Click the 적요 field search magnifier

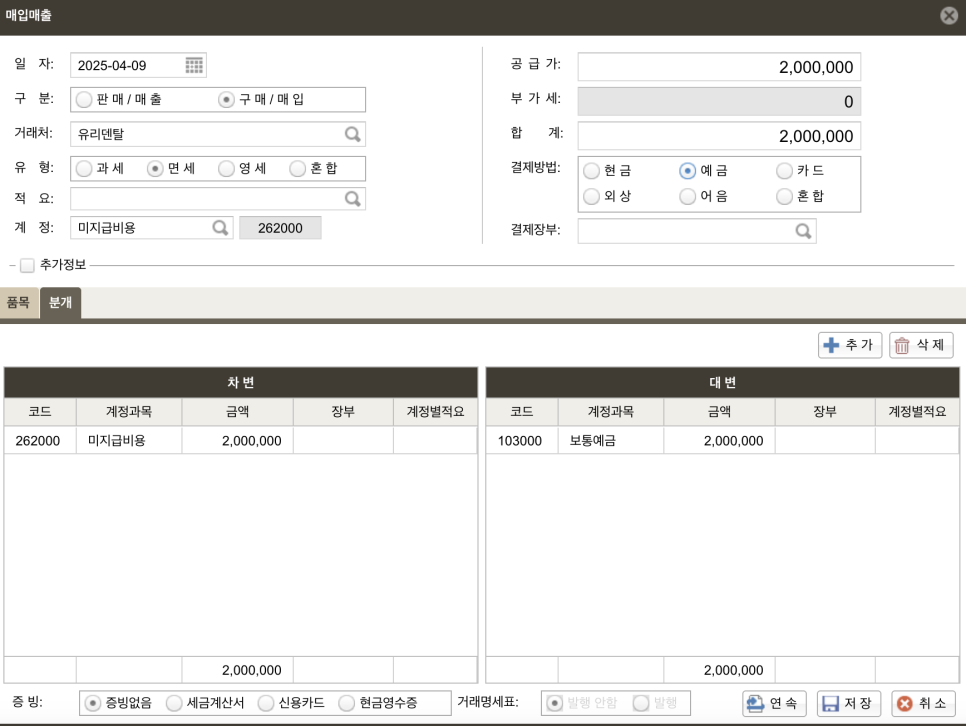pyautogui.click(x=352, y=198)
